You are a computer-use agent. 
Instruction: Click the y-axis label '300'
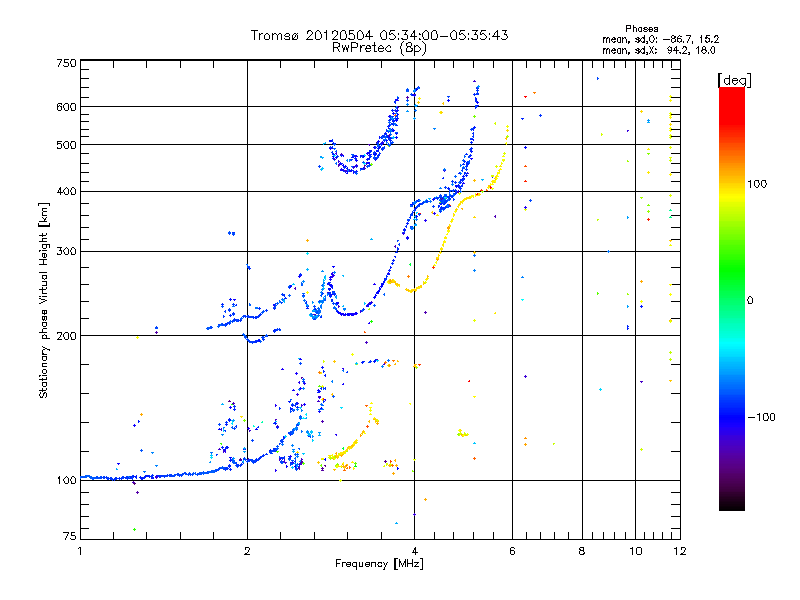(x=66, y=251)
